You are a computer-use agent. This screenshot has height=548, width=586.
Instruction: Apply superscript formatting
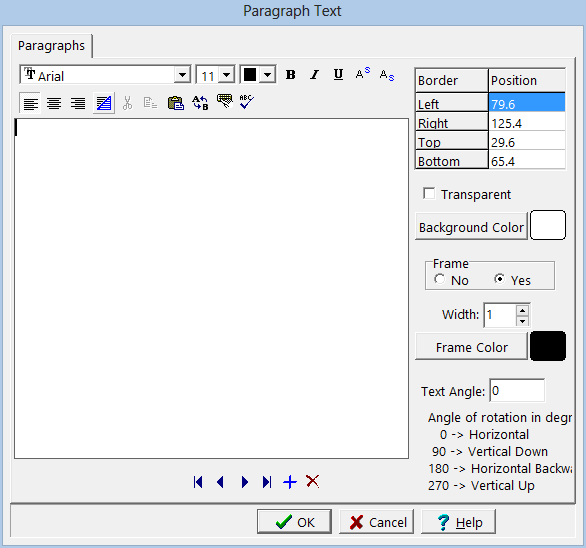point(363,74)
